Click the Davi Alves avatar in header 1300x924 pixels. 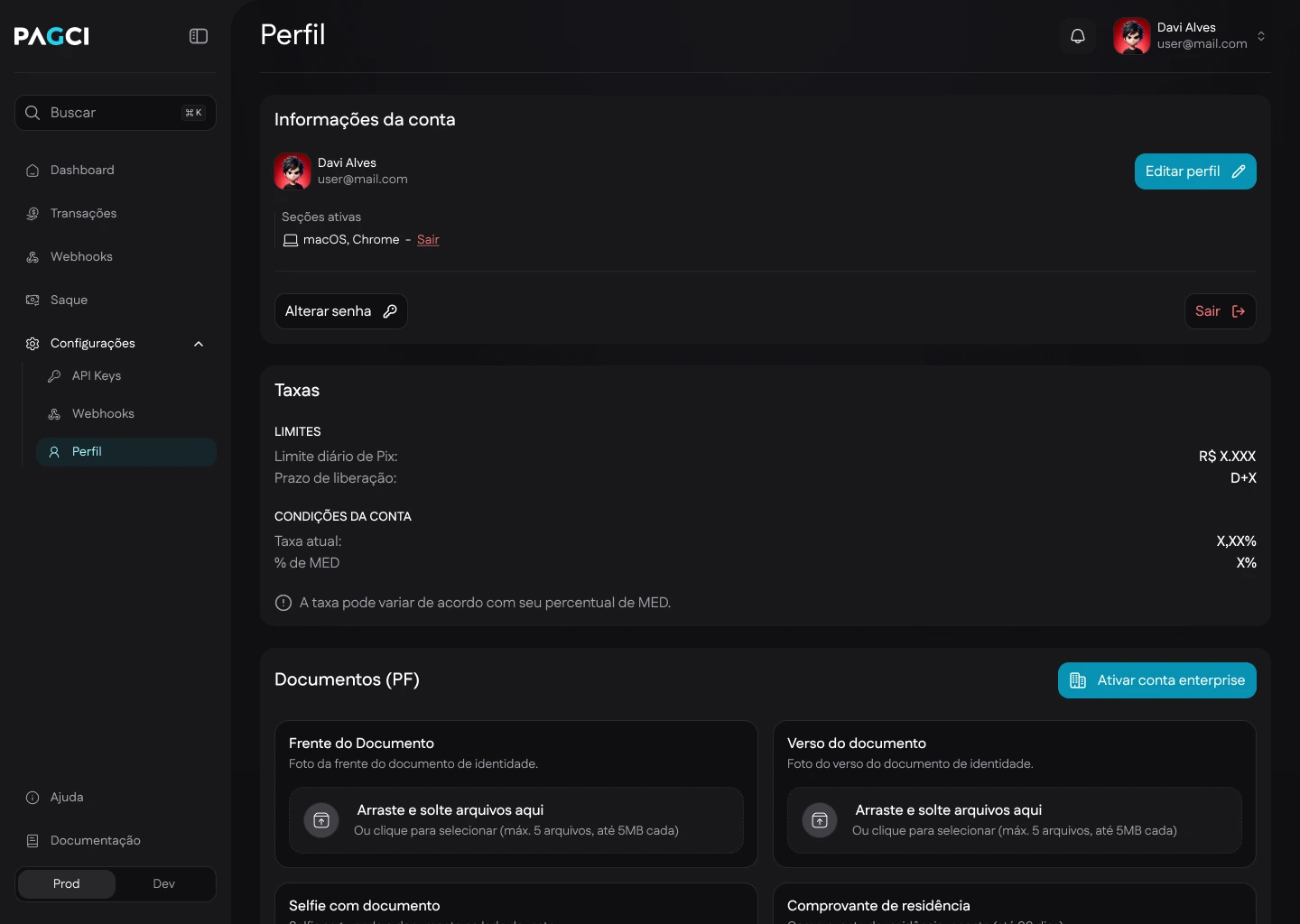pos(1132,36)
